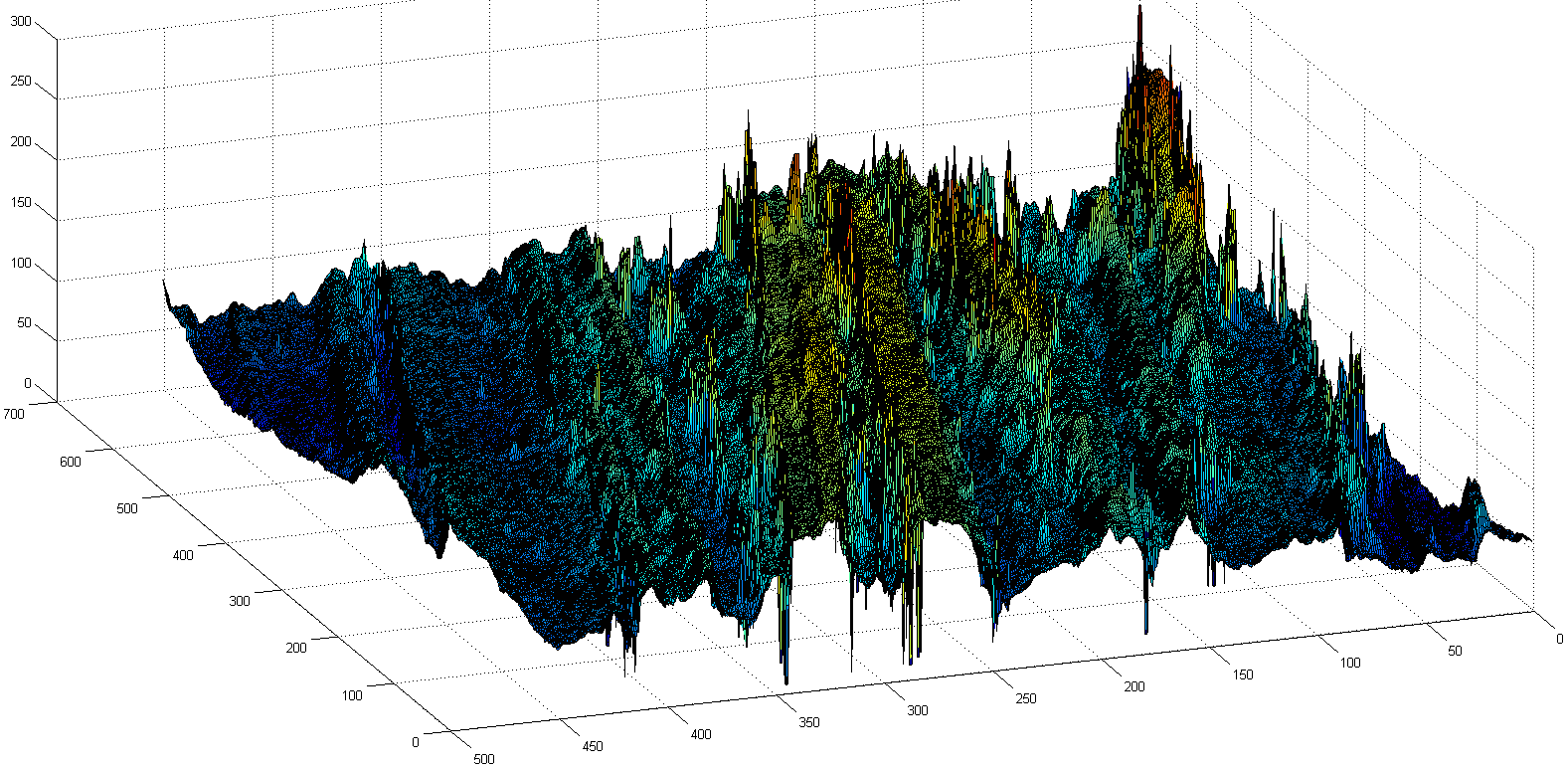This screenshot has height=770, width=1568.
Task: Pick the 50 tick label on vertical axis
Action: pyautogui.click(x=24, y=323)
